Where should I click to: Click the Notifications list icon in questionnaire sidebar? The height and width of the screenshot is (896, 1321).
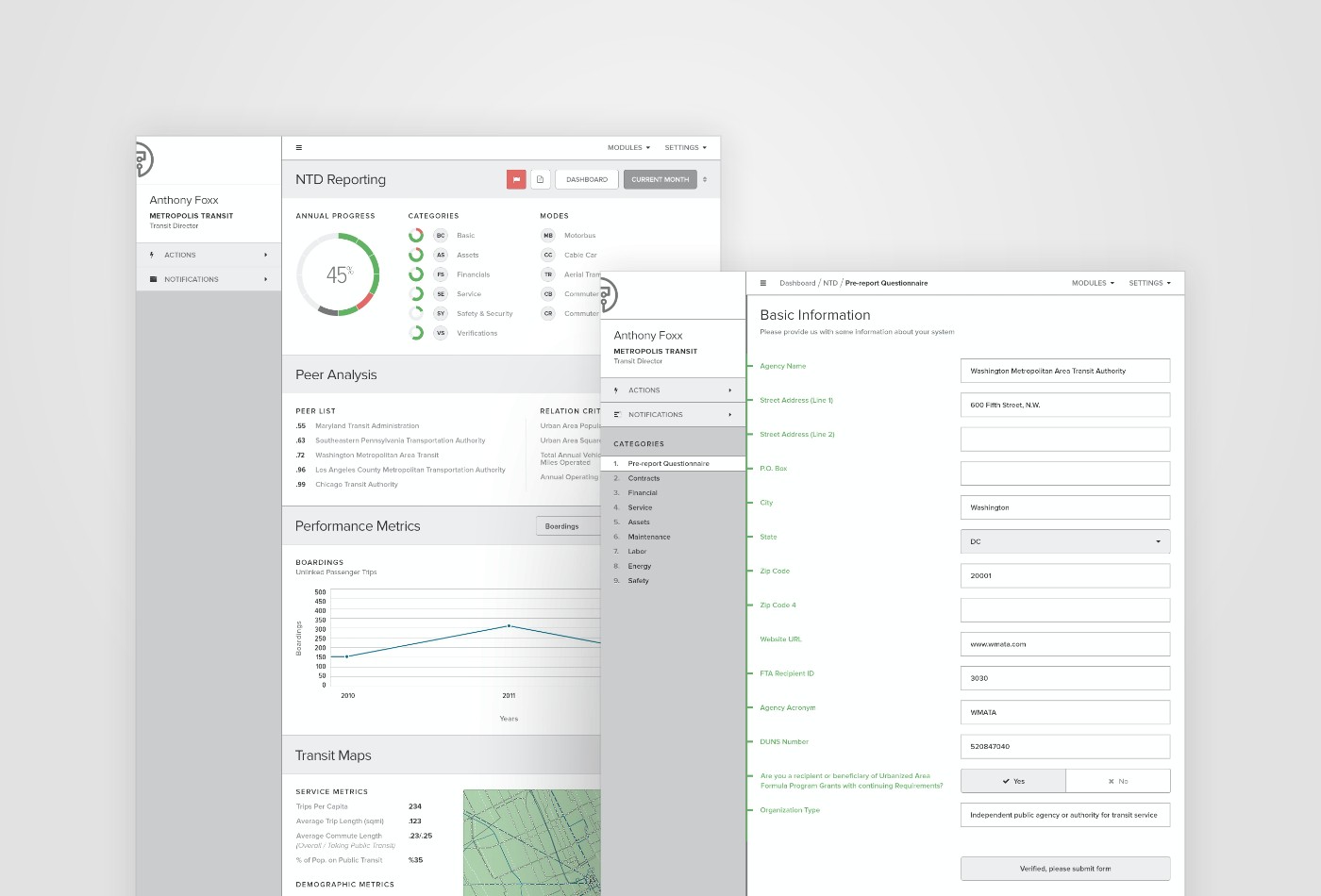point(617,415)
